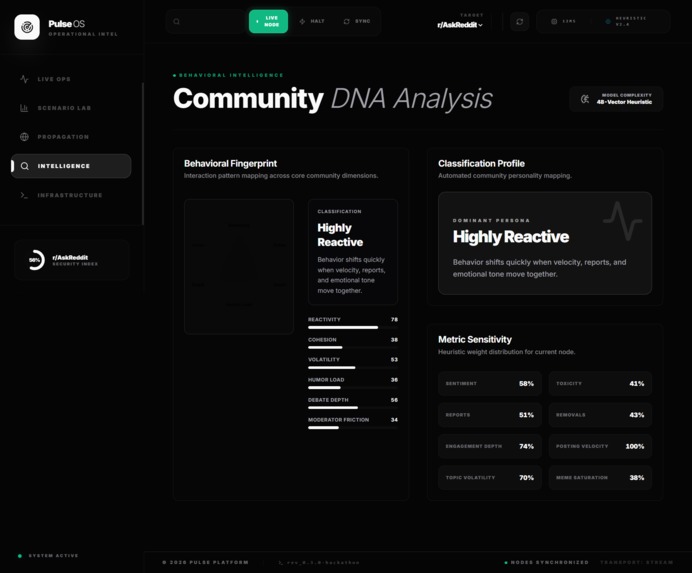Click the Reports 51% metric tile
Screen dimensions: 692x573
click(x=490, y=415)
